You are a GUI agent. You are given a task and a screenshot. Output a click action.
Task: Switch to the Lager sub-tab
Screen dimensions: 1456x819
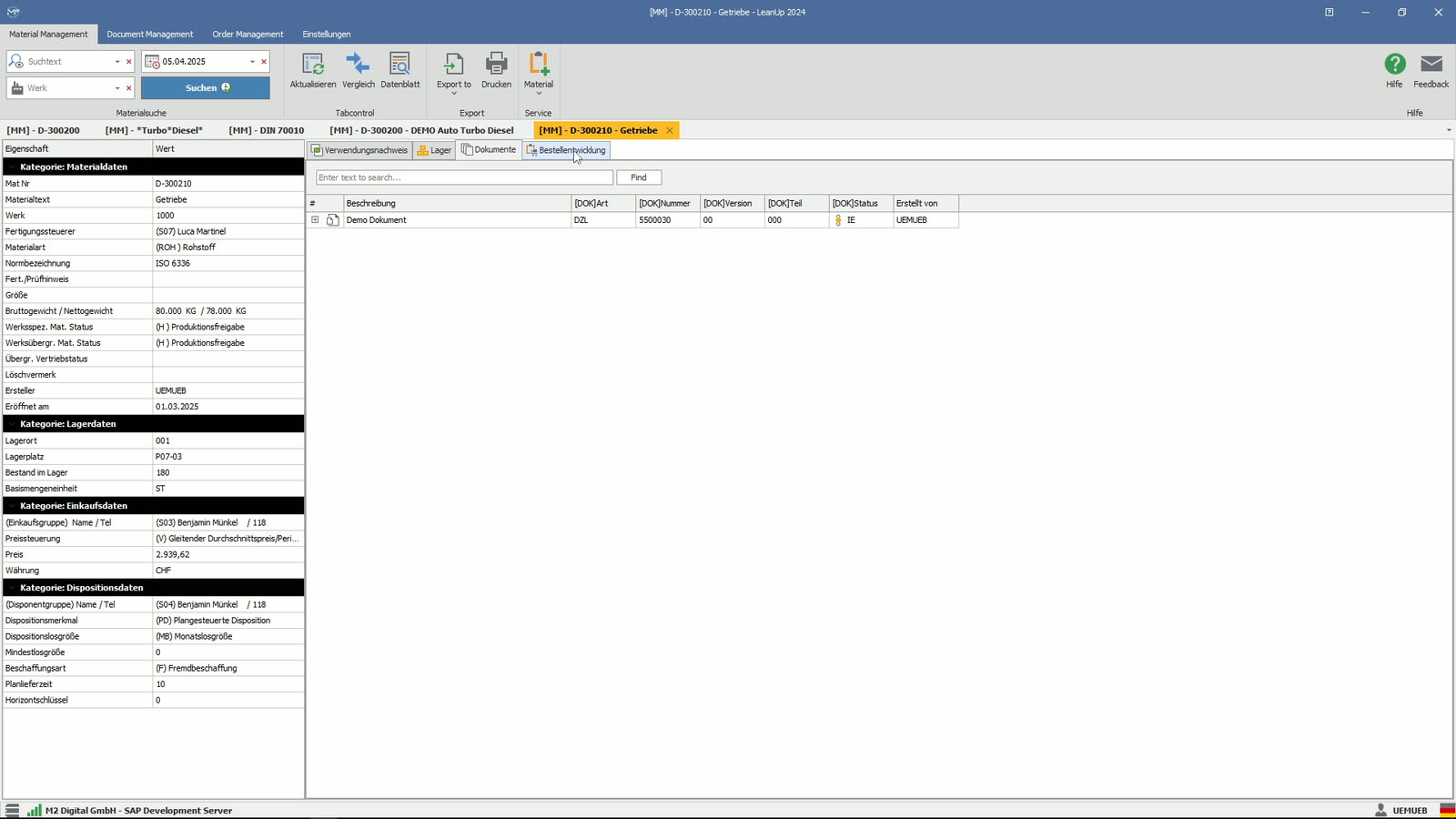(x=434, y=150)
